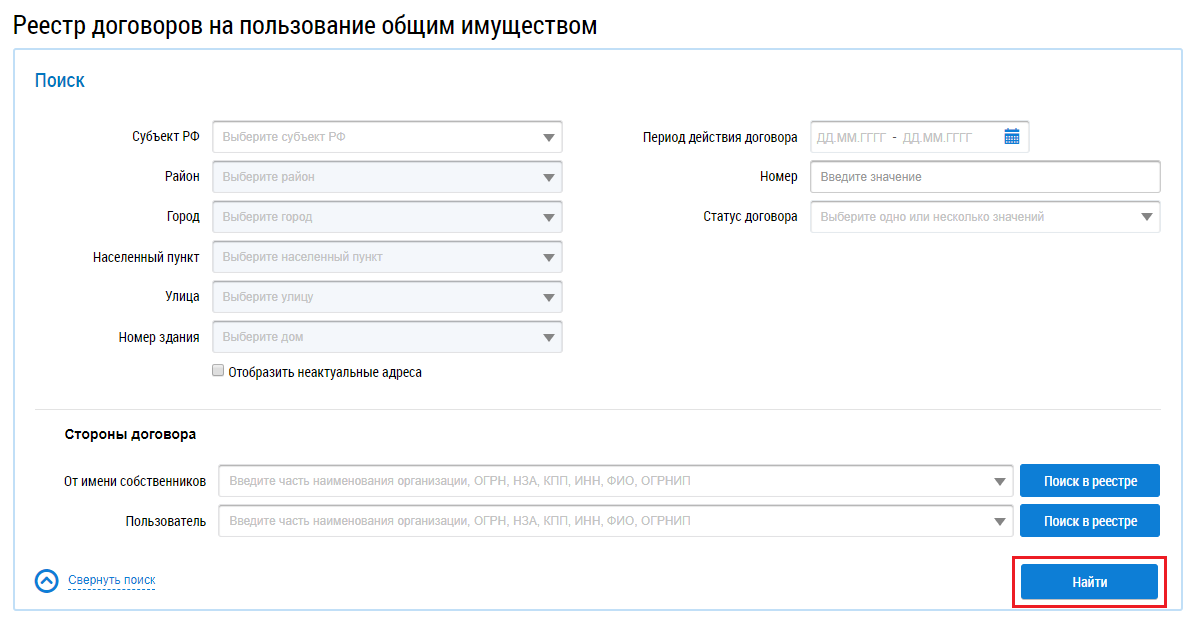Click the 'Свернуть поиск' link
Viewport: 1201px width, 622px height.
(111, 580)
